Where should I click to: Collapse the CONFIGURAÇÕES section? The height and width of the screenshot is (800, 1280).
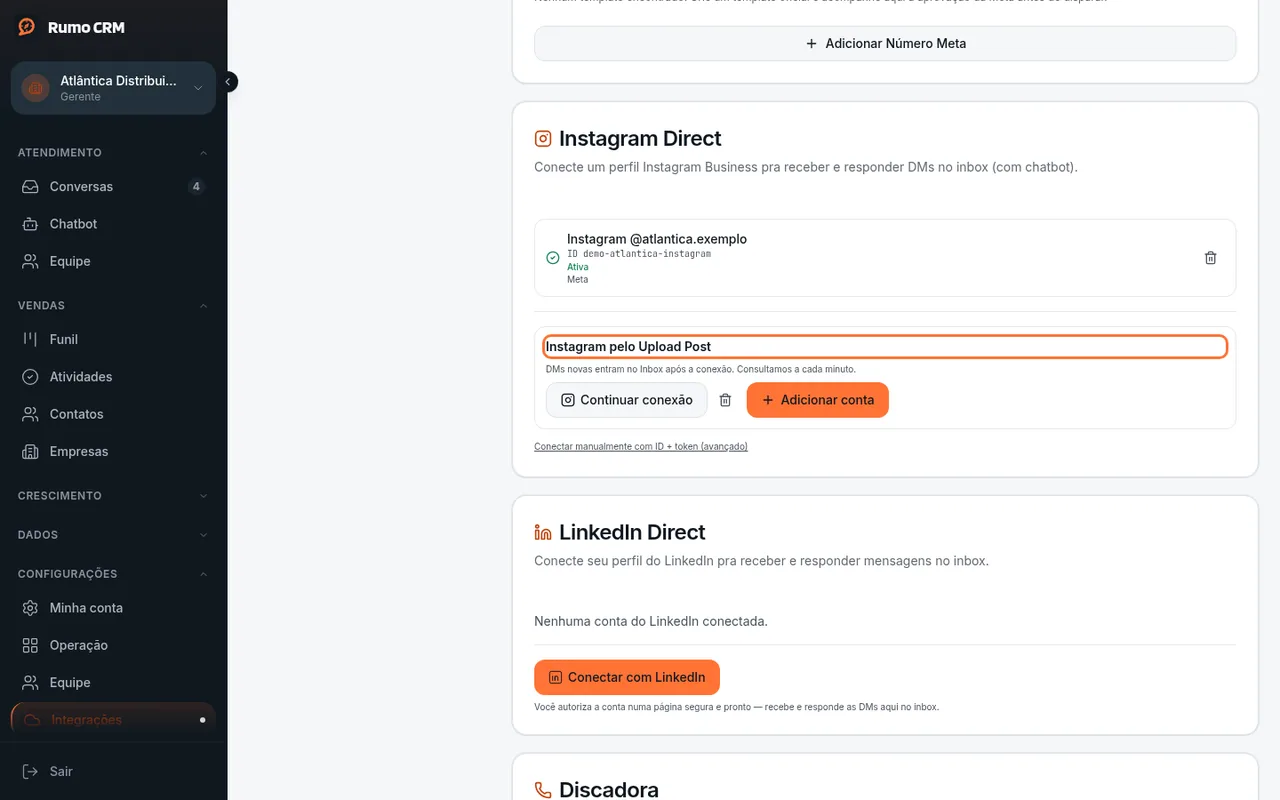click(x=113, y=574)
